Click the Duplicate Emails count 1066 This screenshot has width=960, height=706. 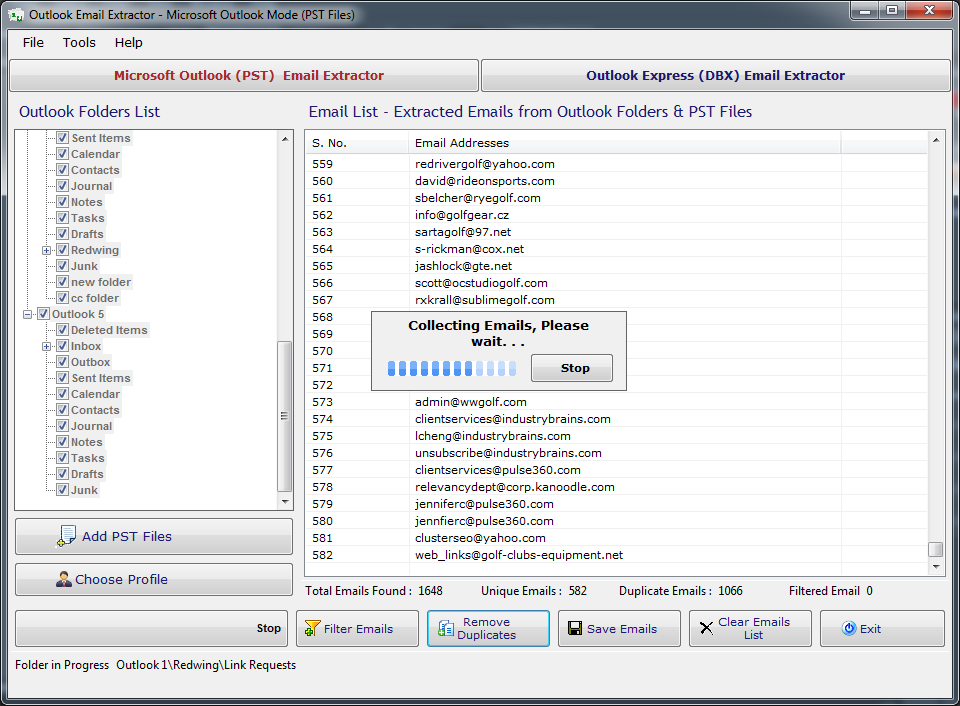pyautogui.click(x=730, y=591)
